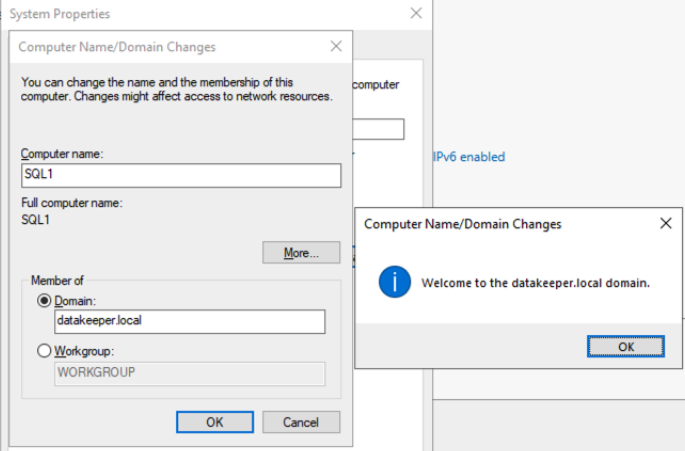Click the Full computer name value SQL1
Viewport: 685px width, 451px height.
click(35, 219)
